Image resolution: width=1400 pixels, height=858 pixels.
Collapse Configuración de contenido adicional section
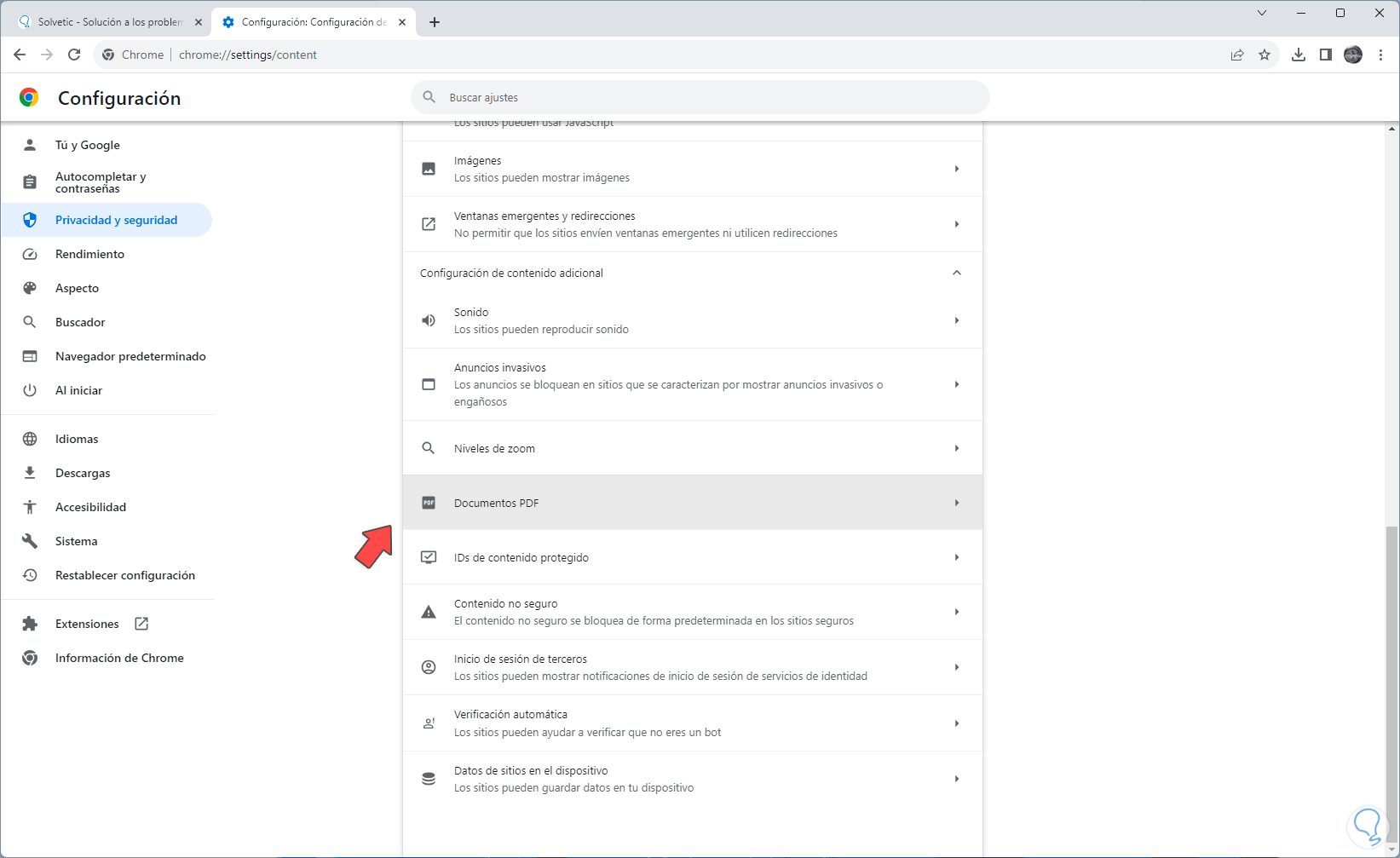point(957,273)
